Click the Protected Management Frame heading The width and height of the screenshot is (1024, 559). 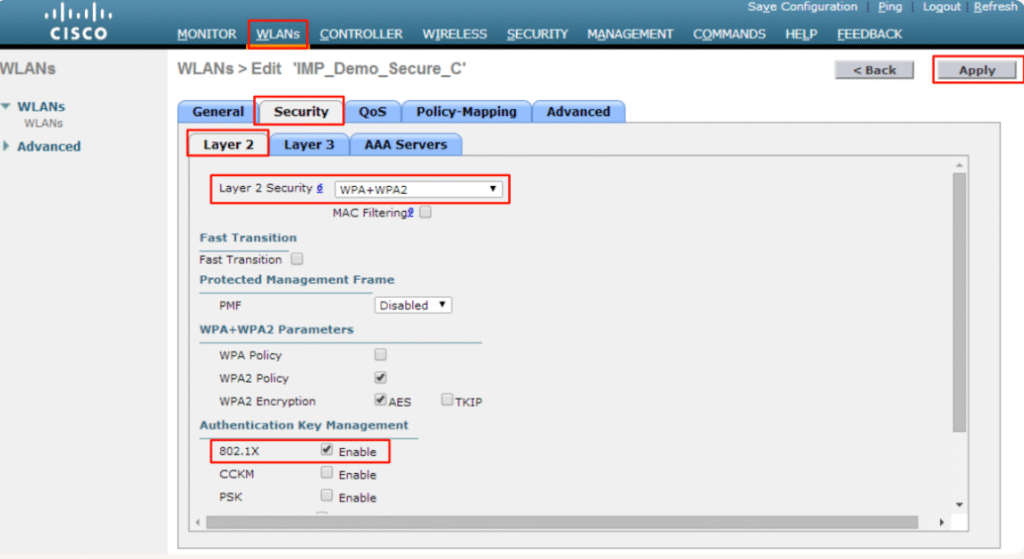[x=296, y=280]
